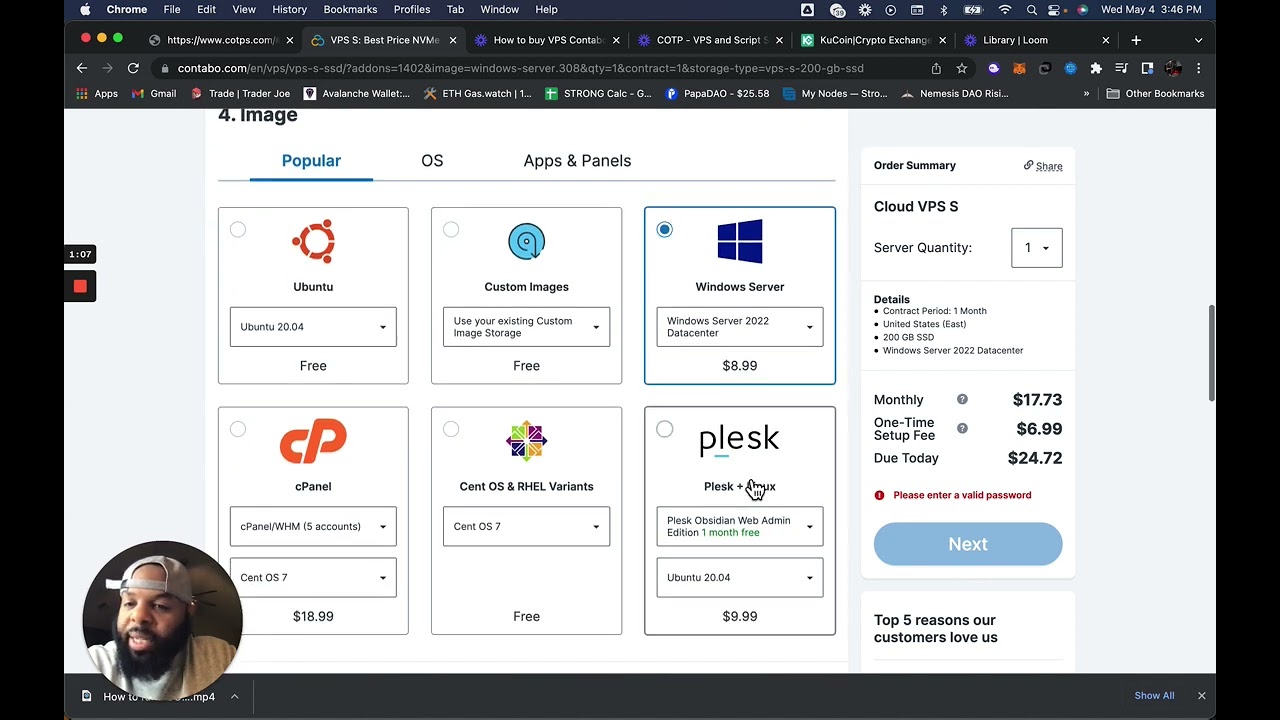Expand the bookmarks overflow chevron
1280x720 pixels.
(x=1086, y=93)
